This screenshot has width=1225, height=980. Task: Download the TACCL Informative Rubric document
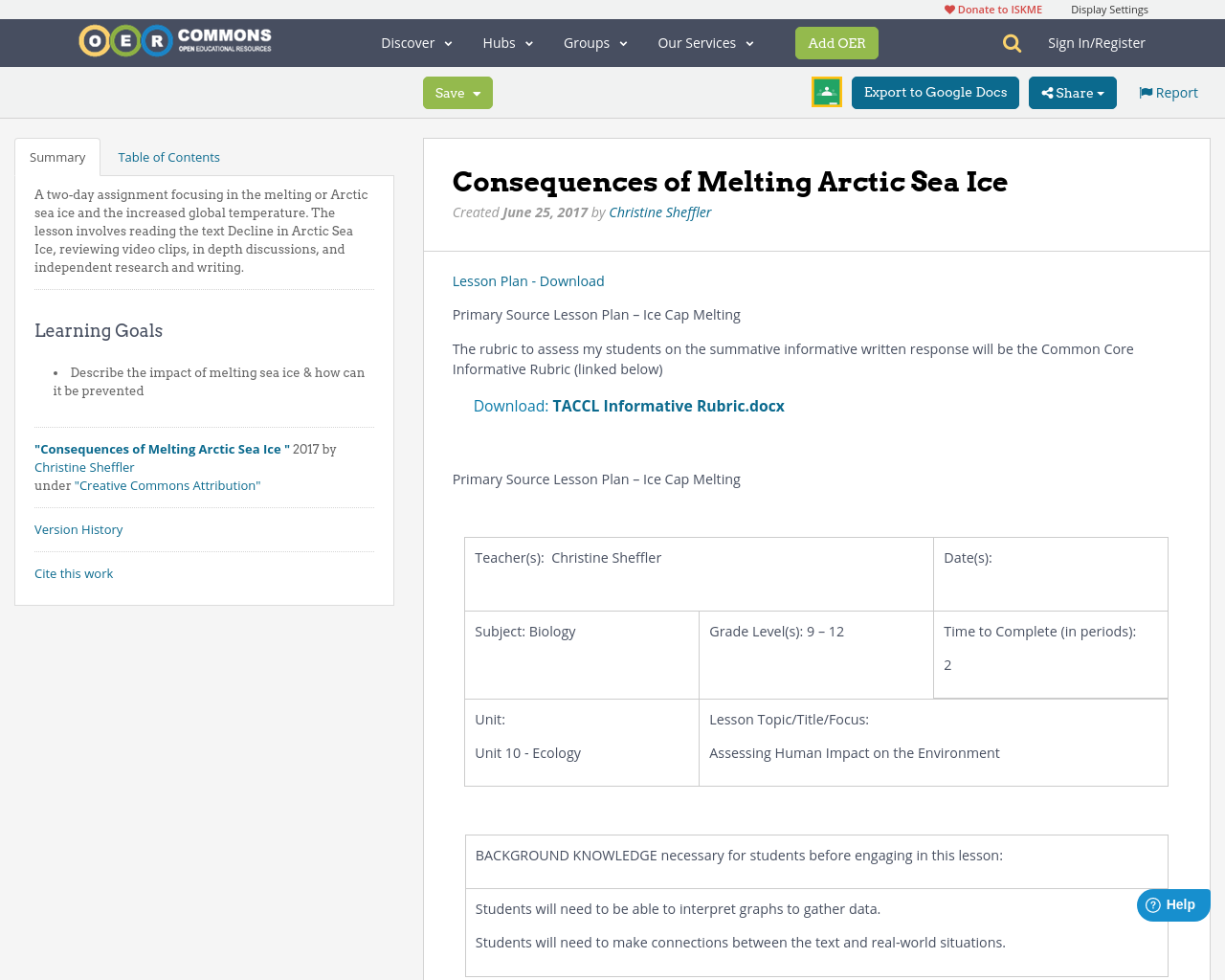tap(668, 405)
